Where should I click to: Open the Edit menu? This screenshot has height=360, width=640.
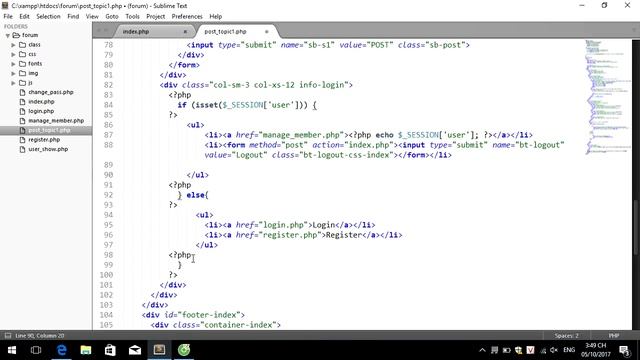tap(24, 16)
